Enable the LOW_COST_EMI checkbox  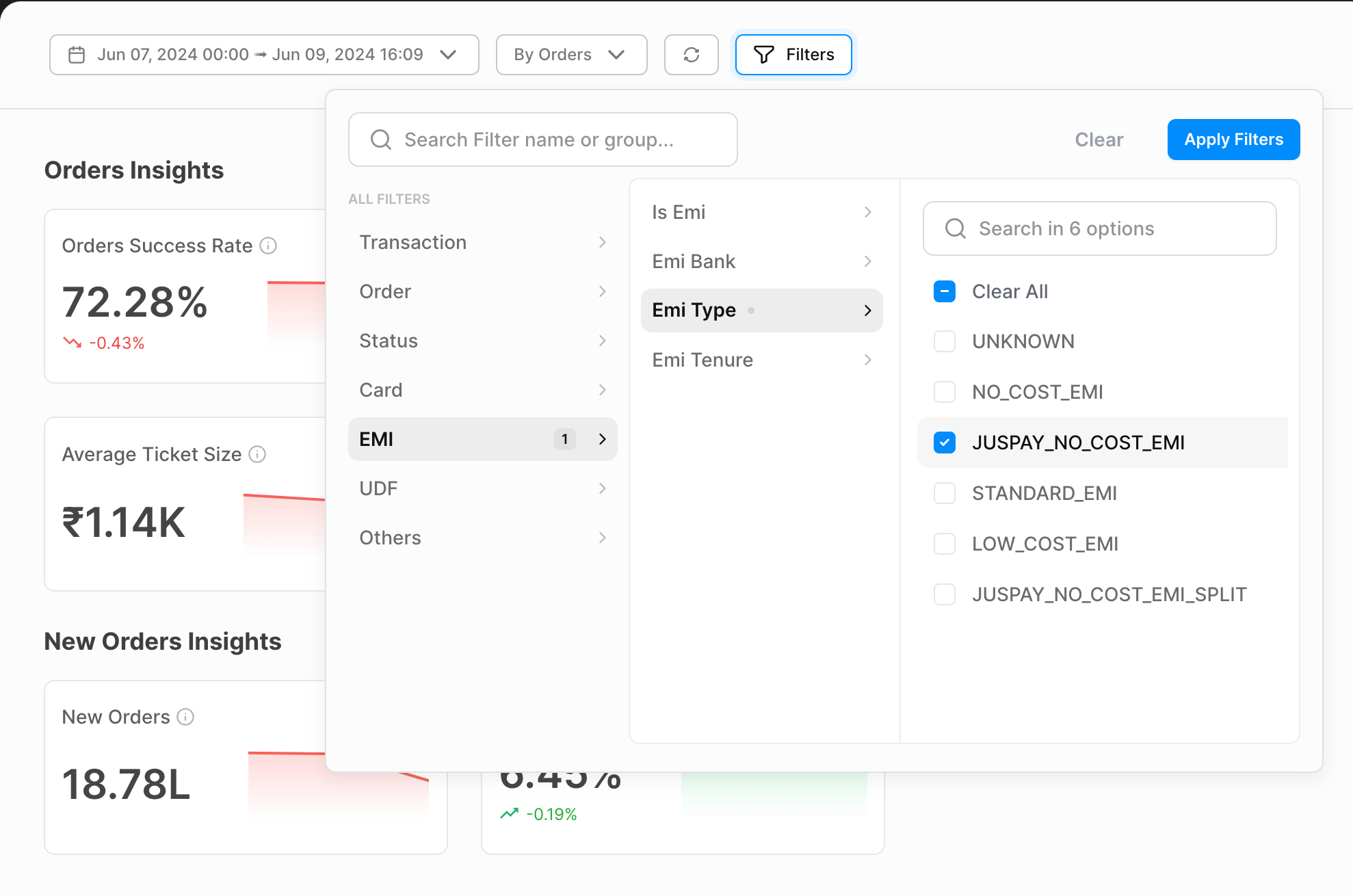pos(945,544)
